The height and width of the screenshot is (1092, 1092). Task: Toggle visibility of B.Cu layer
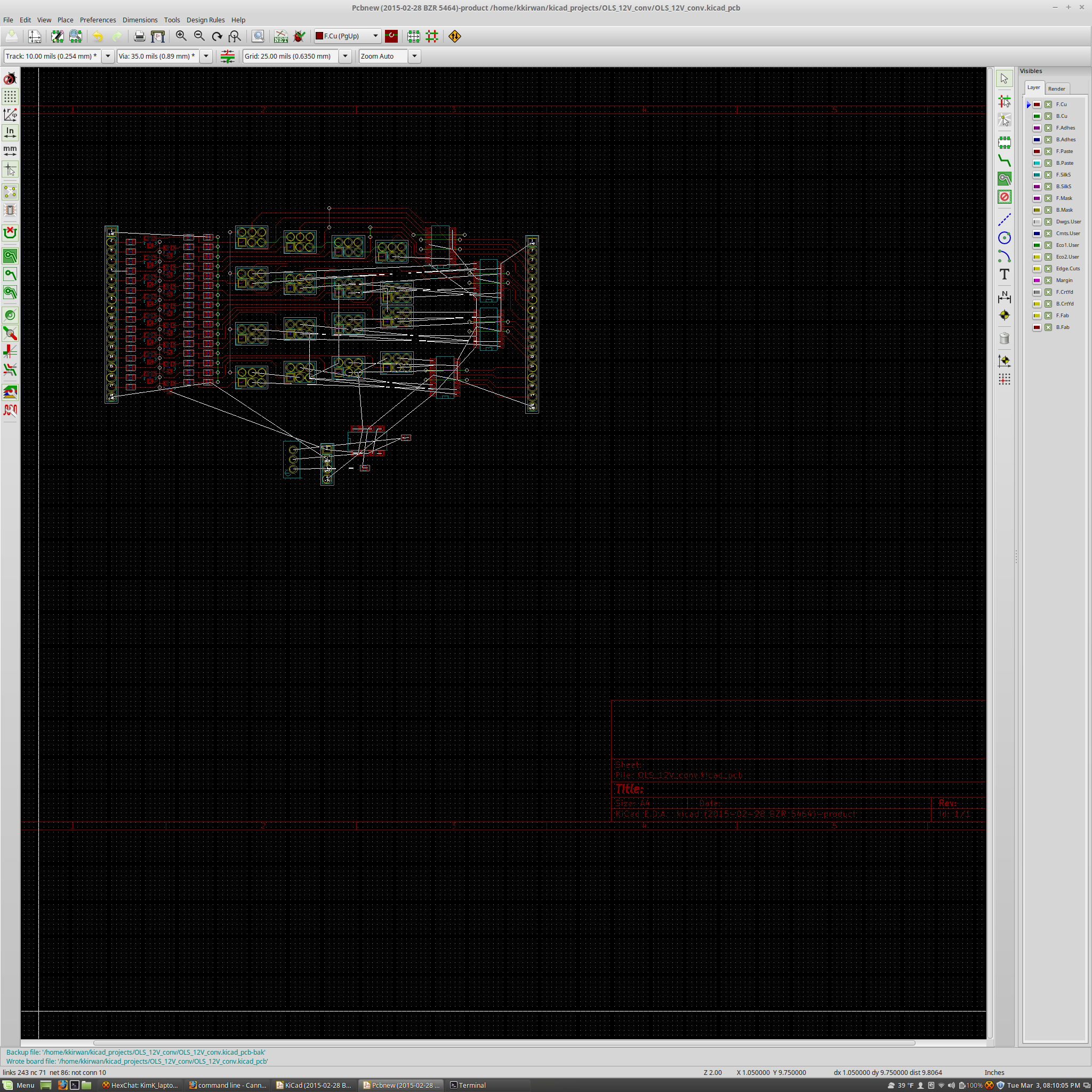(x=1048, y=116)
